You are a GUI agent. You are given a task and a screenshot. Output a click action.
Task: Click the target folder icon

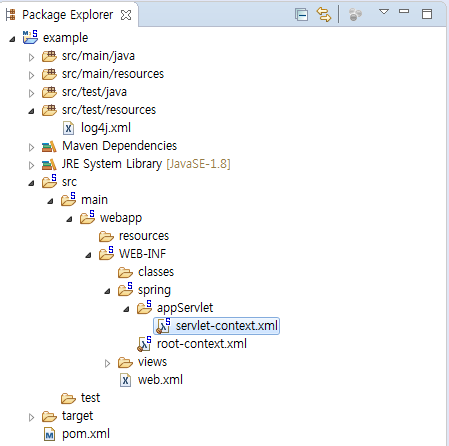point(49,417)
